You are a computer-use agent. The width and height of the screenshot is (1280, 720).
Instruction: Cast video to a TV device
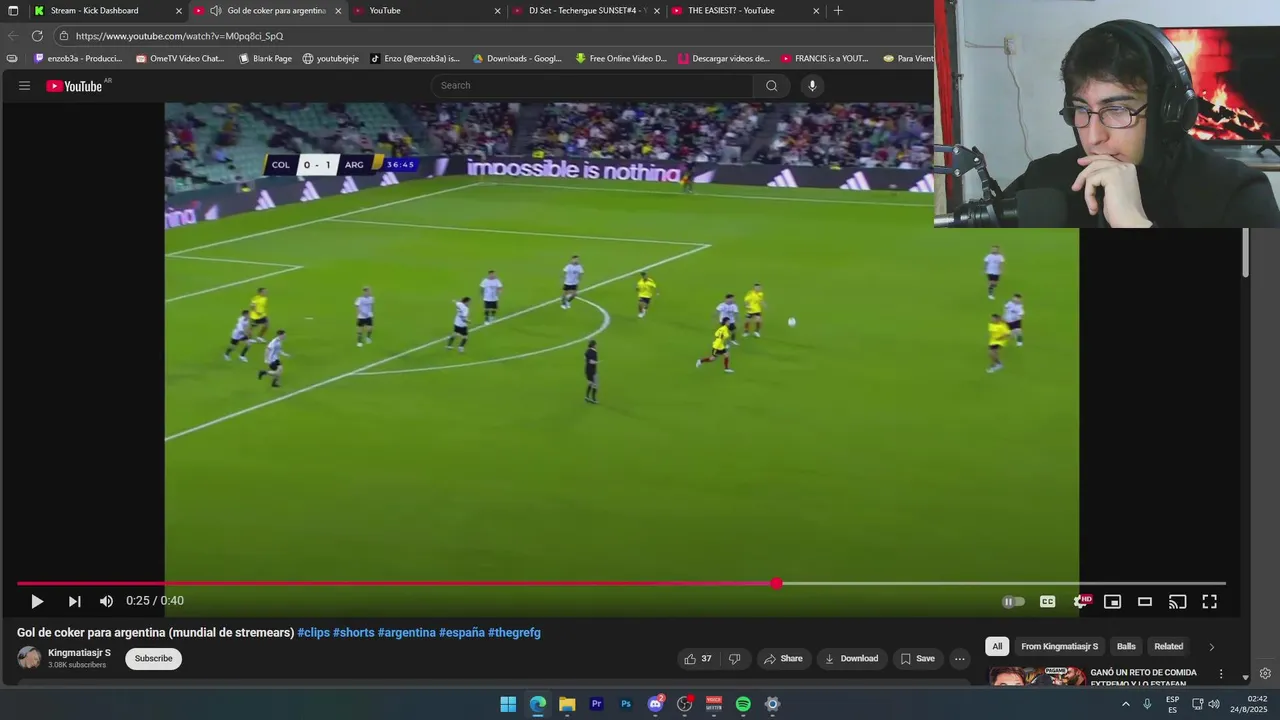click(x=1177, y=602)
